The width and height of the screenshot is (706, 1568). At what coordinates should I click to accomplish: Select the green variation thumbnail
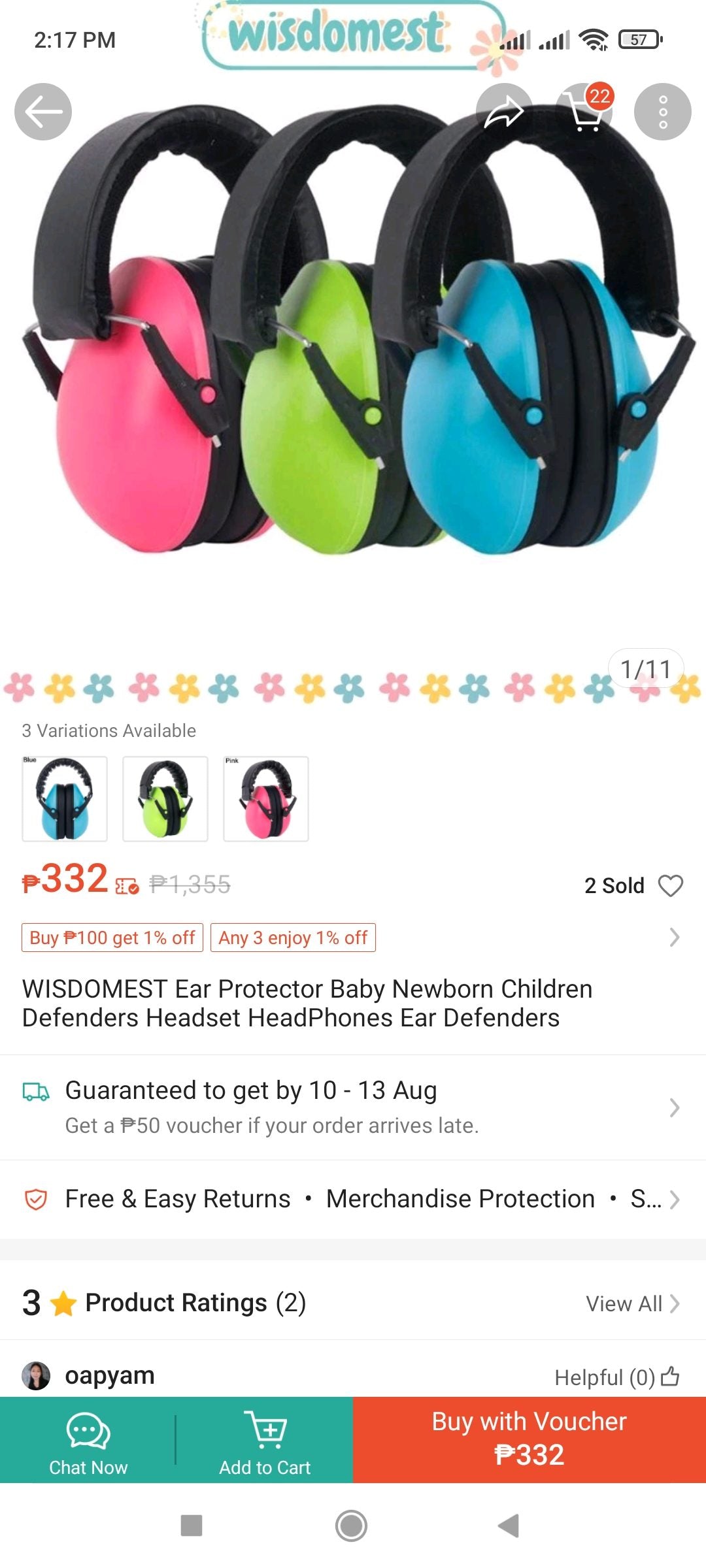tap(165, 798)
